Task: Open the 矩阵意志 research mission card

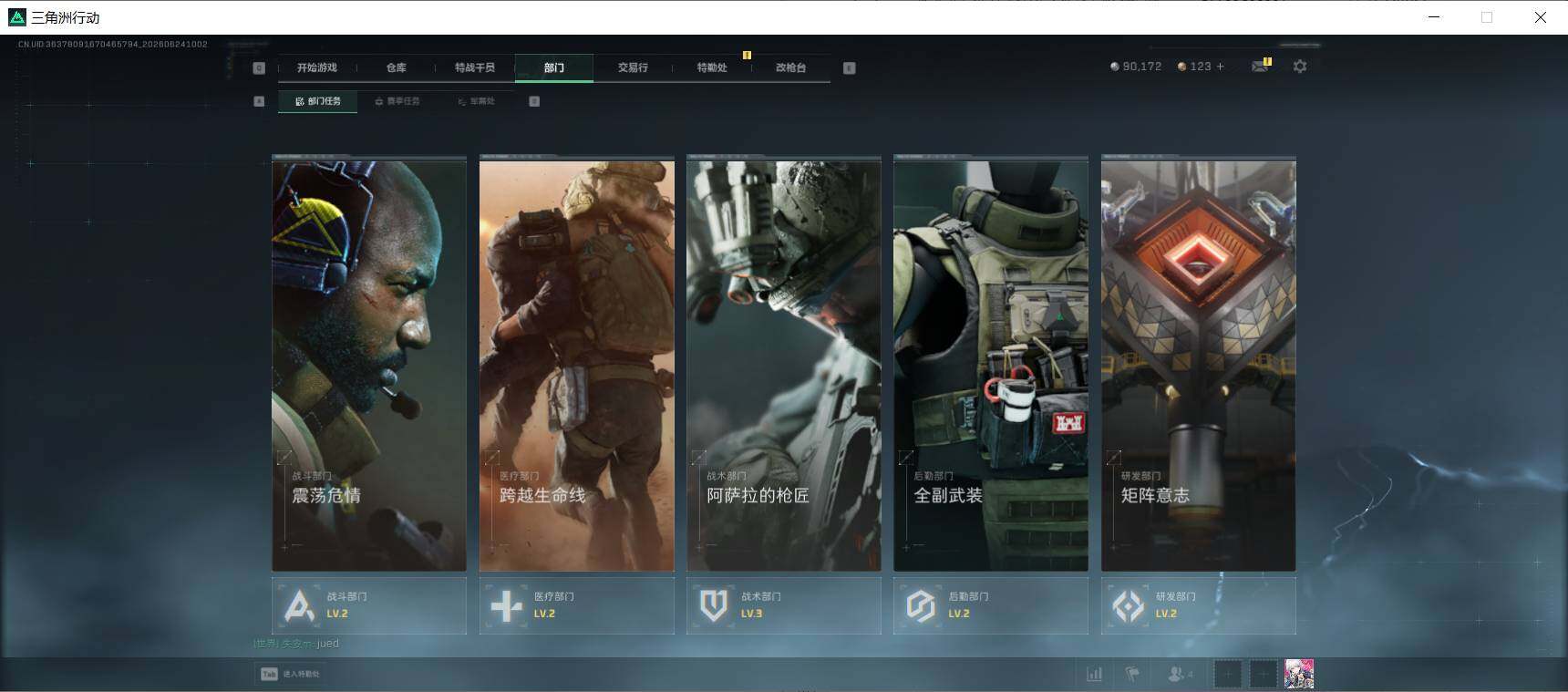Action: pos(1198,365)
